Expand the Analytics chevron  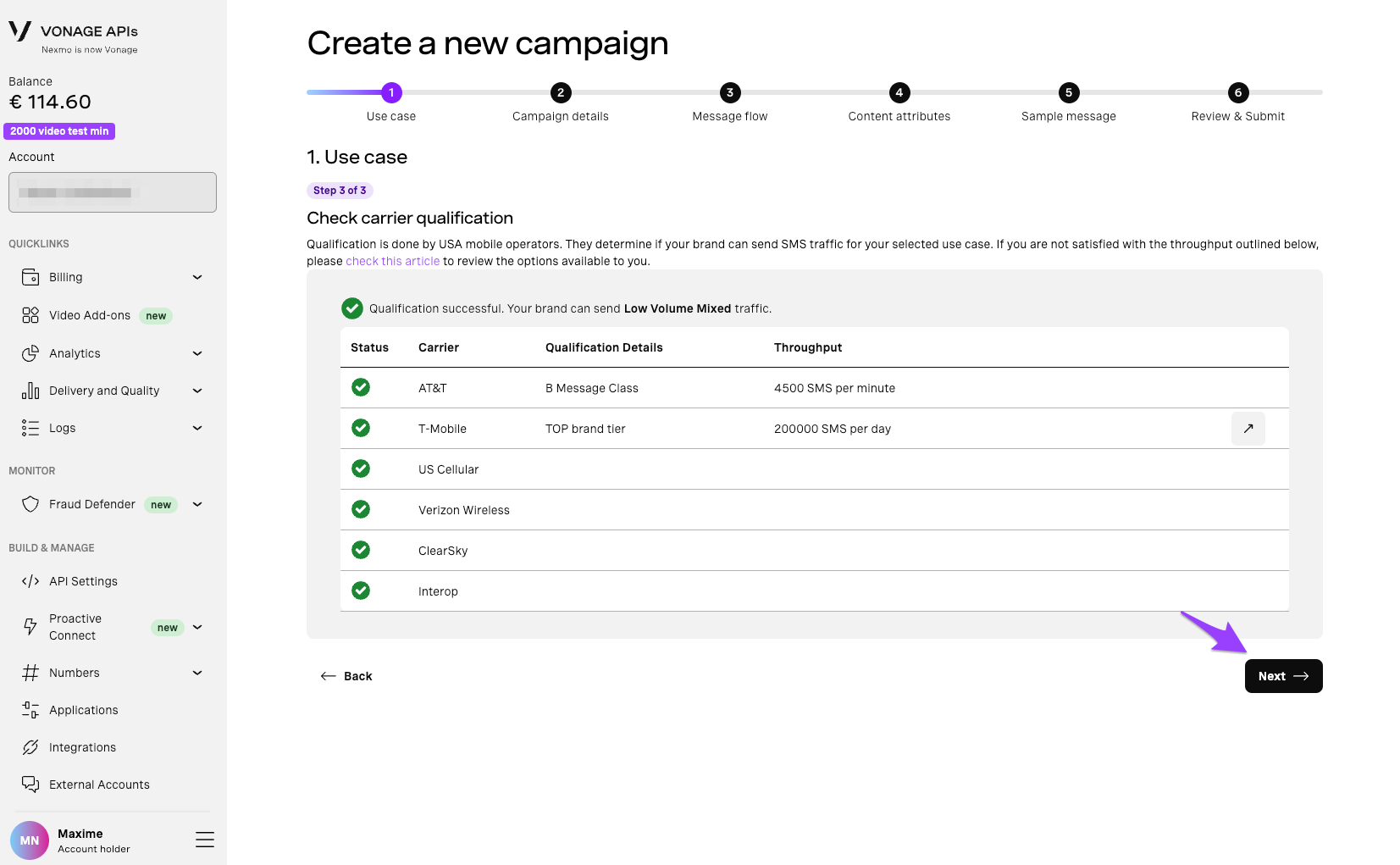coord(197,353)
